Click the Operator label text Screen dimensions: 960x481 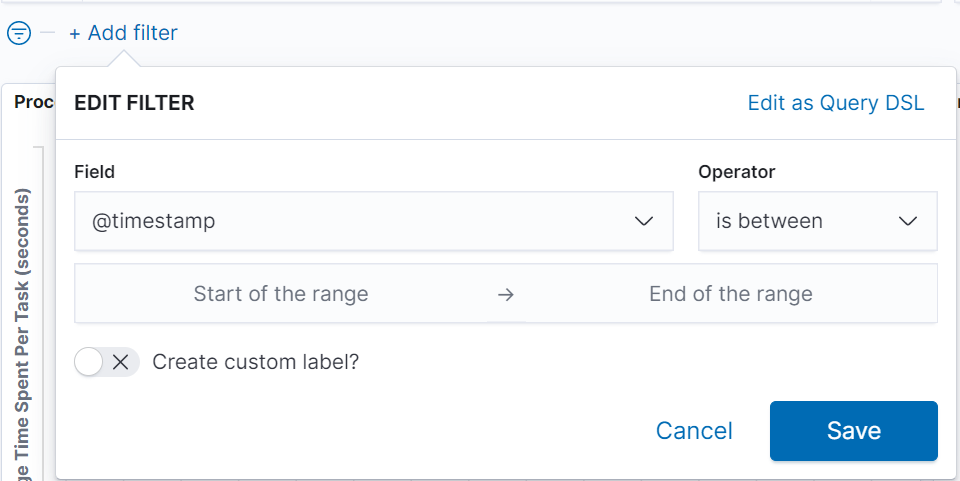736,172
